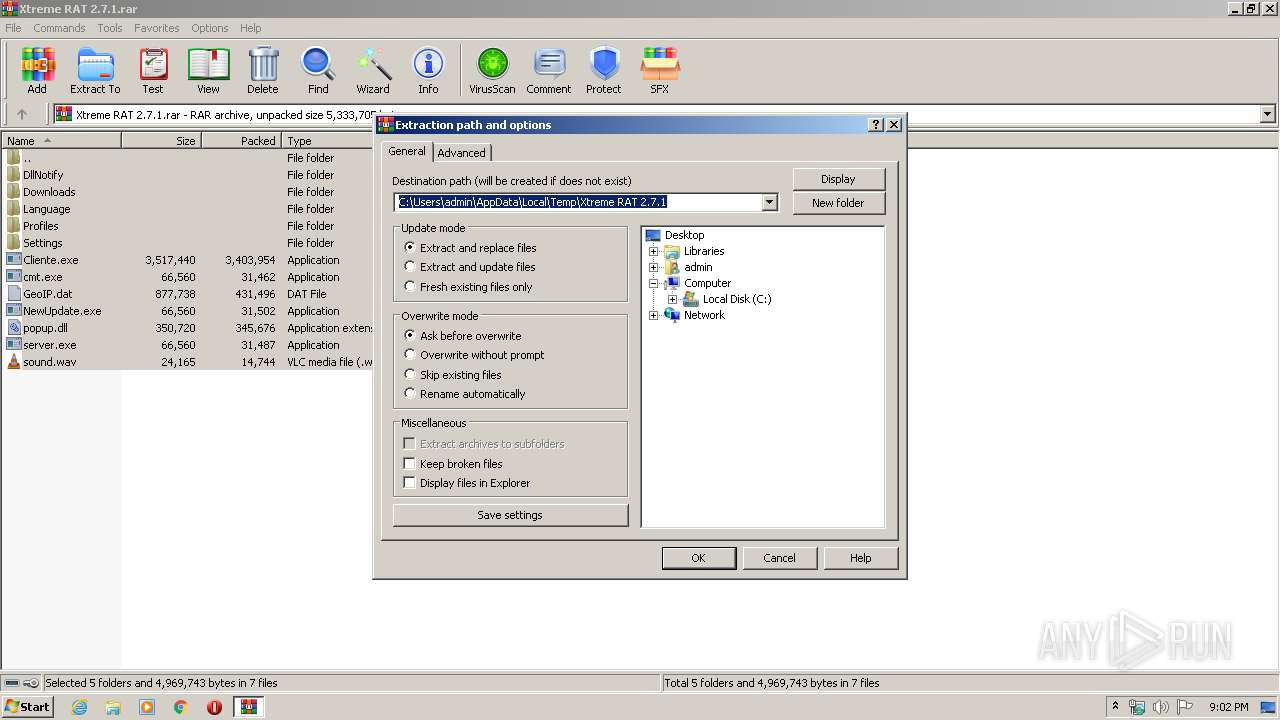This screenshot has width=1280, height=720.
Task: Enable Display files in Explorer checkbox
Action: pos(409,483)
